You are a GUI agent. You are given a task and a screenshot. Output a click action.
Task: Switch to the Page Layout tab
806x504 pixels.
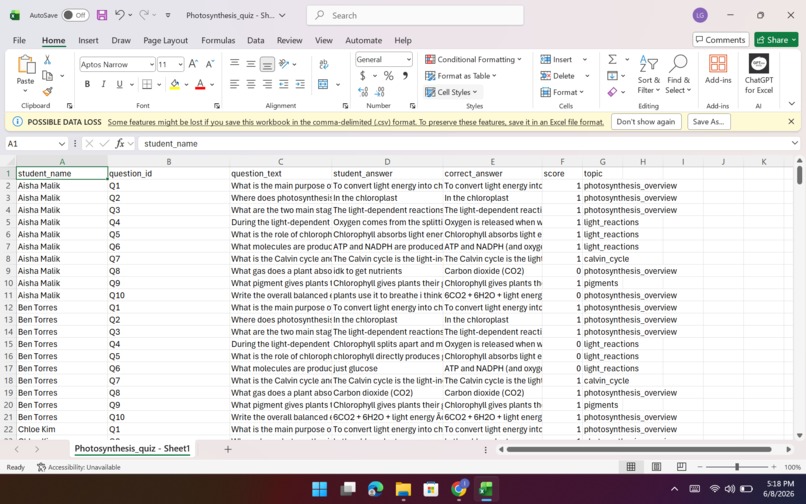166,40
